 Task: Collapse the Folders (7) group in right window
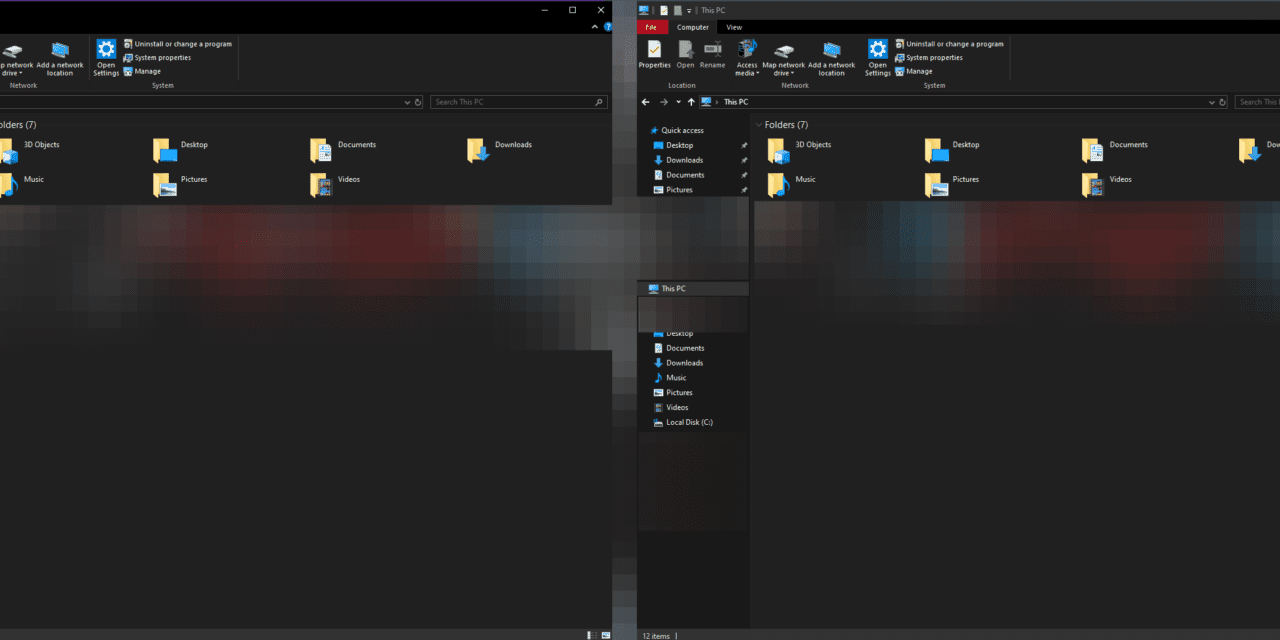click(x=759, y=125)
